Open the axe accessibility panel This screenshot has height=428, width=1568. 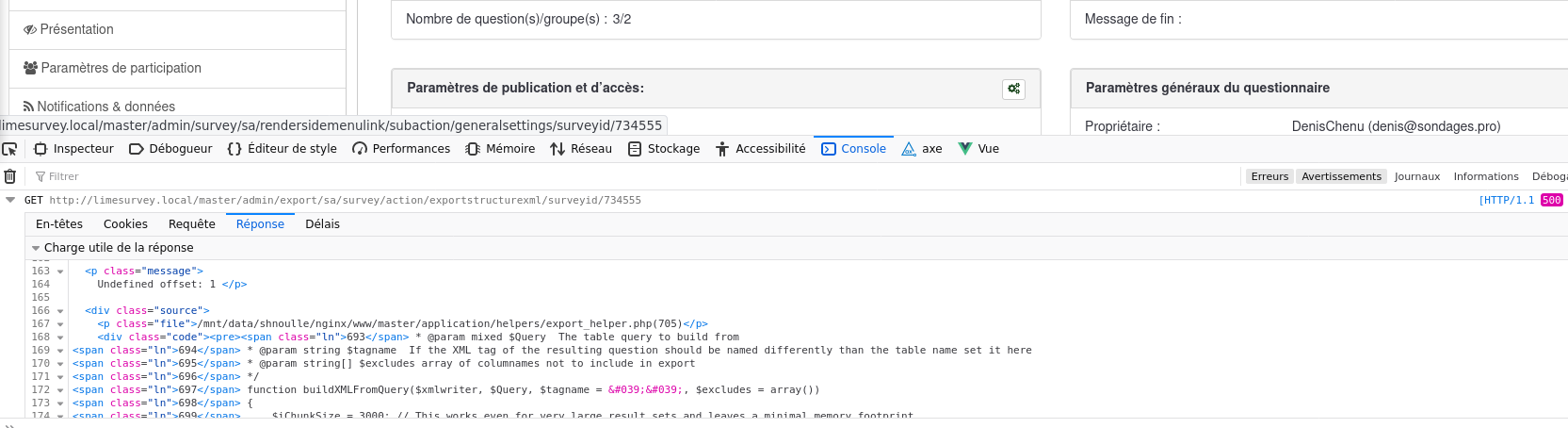(922, 149)
